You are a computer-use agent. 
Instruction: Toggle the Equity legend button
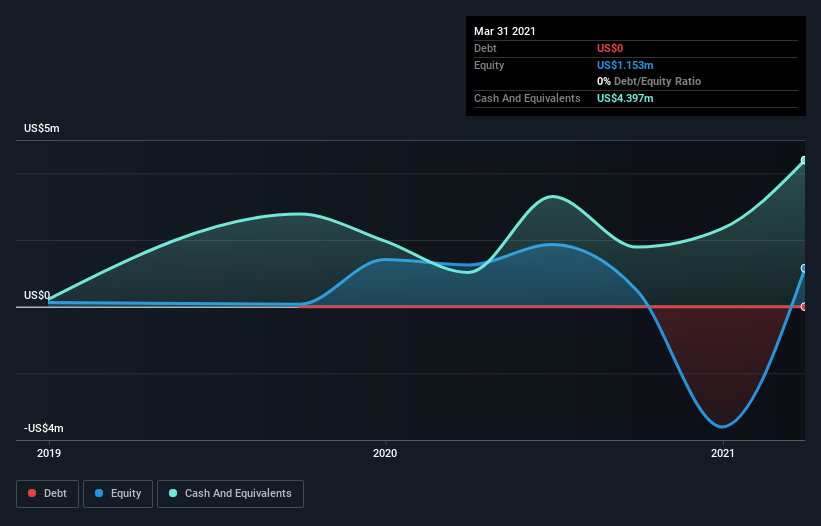pos(118,494)
